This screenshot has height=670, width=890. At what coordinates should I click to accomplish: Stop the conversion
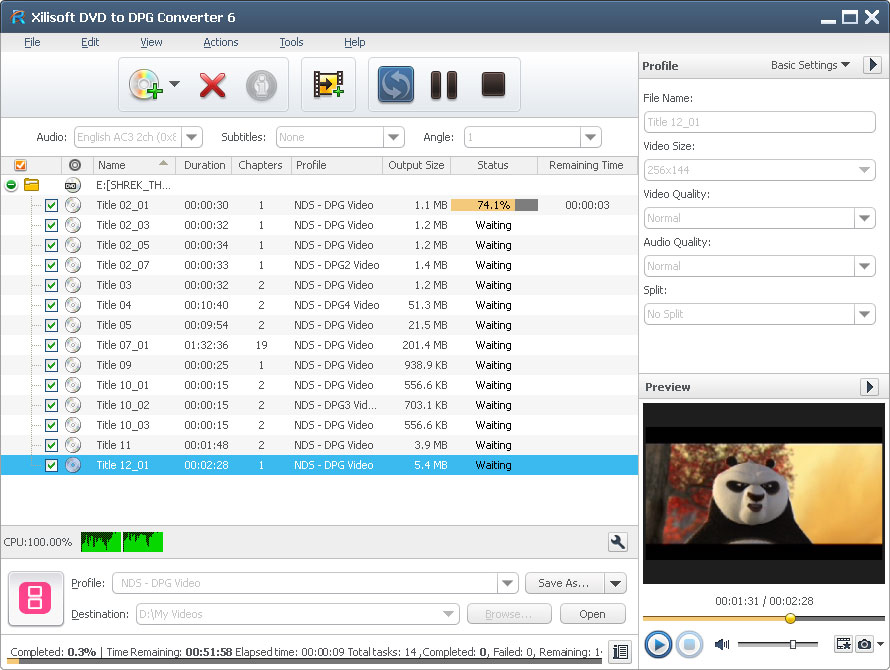tap(493, 85)
